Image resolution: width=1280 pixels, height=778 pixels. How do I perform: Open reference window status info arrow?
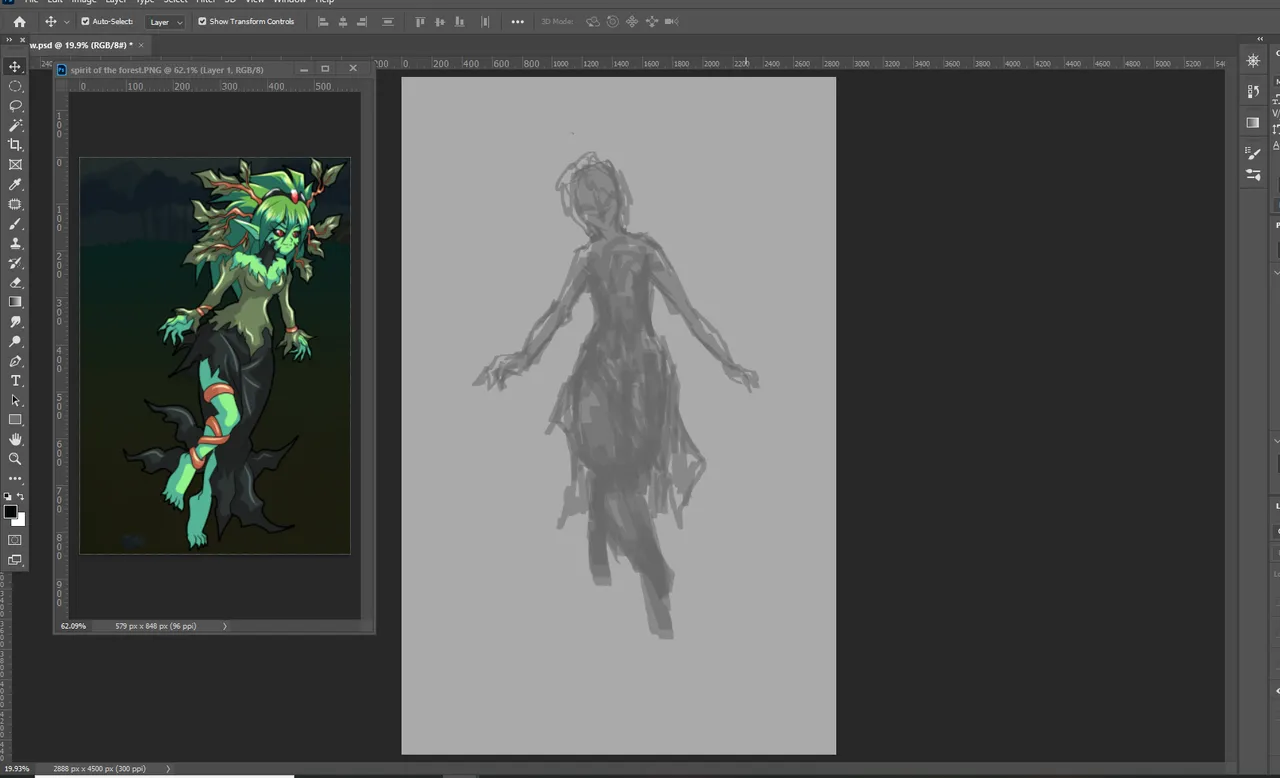[x=224, y=626]
